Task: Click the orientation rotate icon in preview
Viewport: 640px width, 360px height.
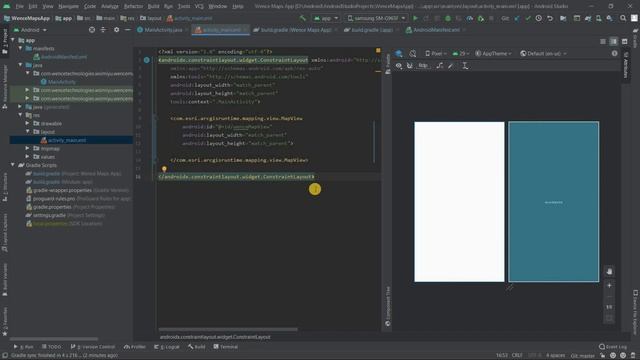Action: (x=413, y=53)
